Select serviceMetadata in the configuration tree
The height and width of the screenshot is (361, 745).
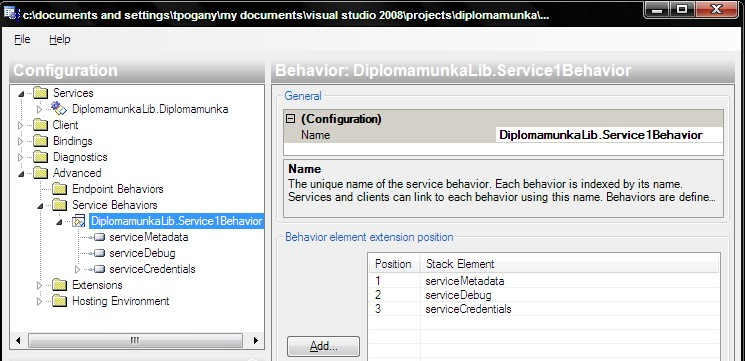pos(149,237)
